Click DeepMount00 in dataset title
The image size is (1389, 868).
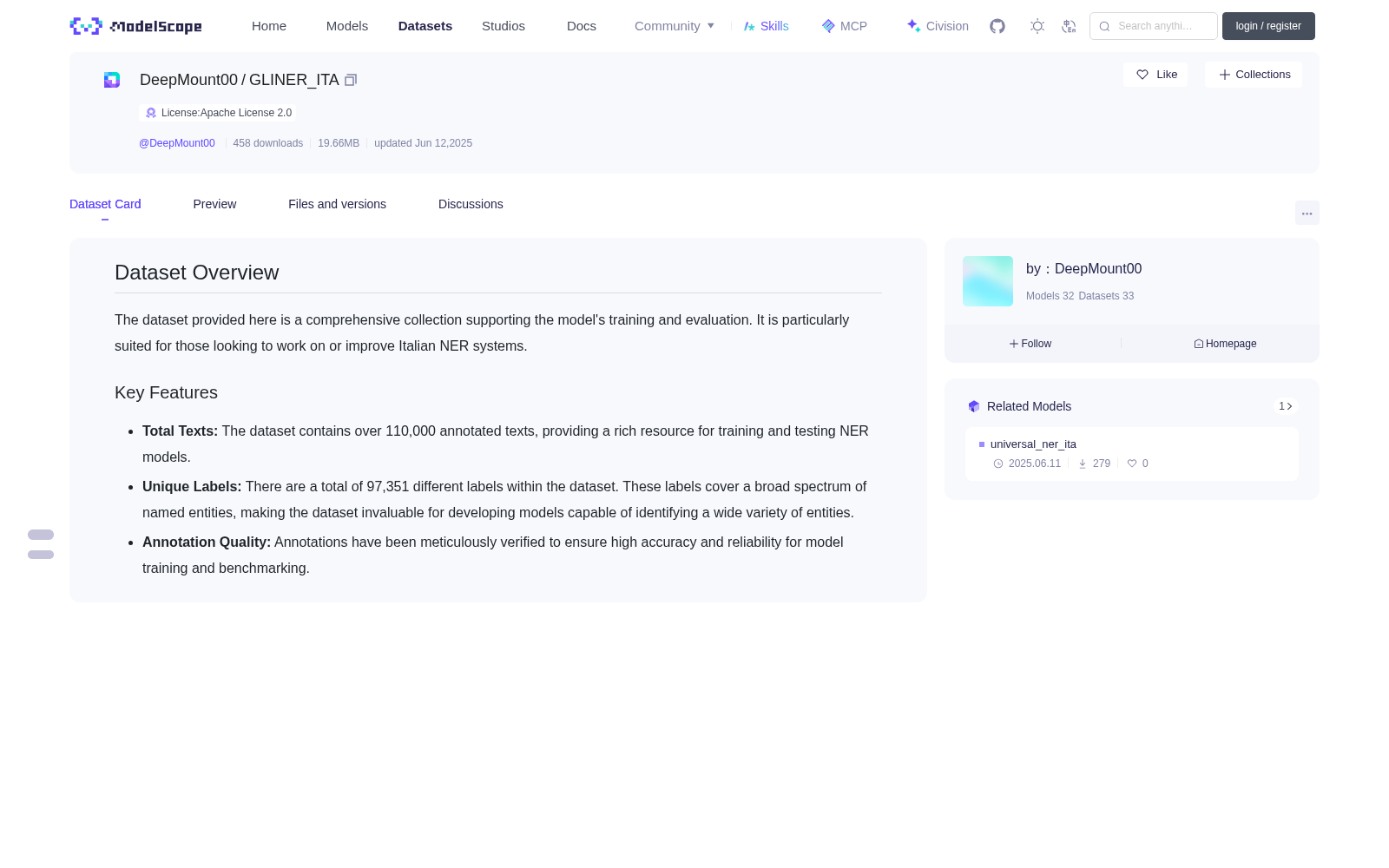click(188, 80)
